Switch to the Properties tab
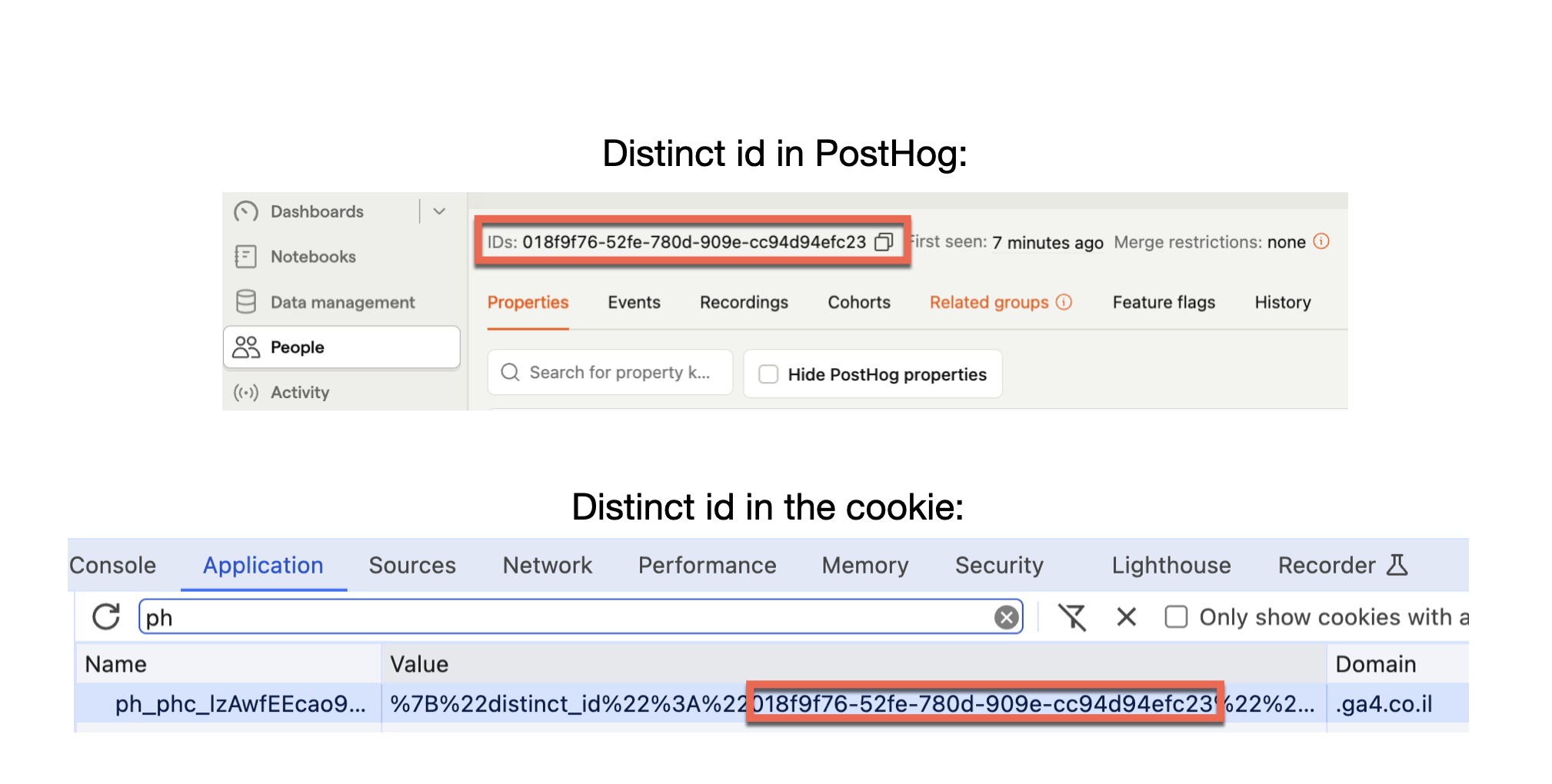 pyautogui.click(x=528, y=303)
